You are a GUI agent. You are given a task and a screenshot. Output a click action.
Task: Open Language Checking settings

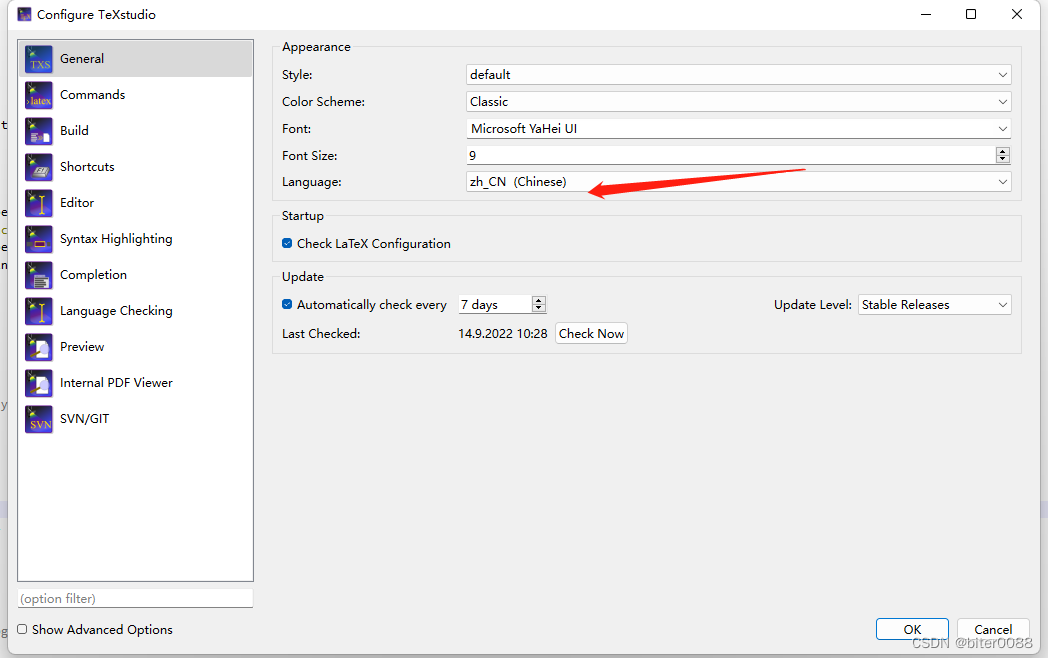[136, 312]
